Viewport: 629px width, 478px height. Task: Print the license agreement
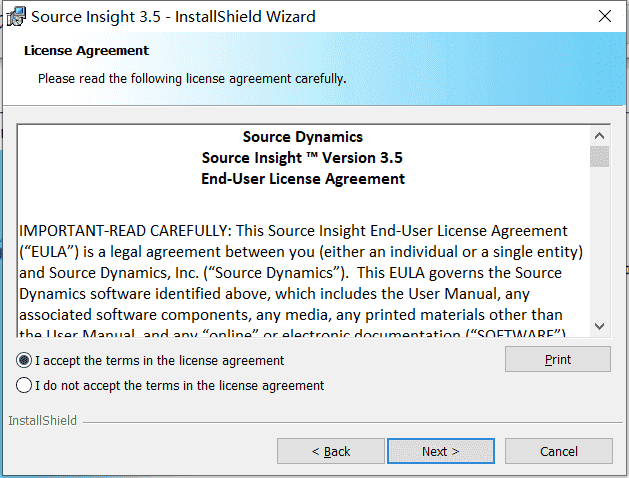[558, 359]
